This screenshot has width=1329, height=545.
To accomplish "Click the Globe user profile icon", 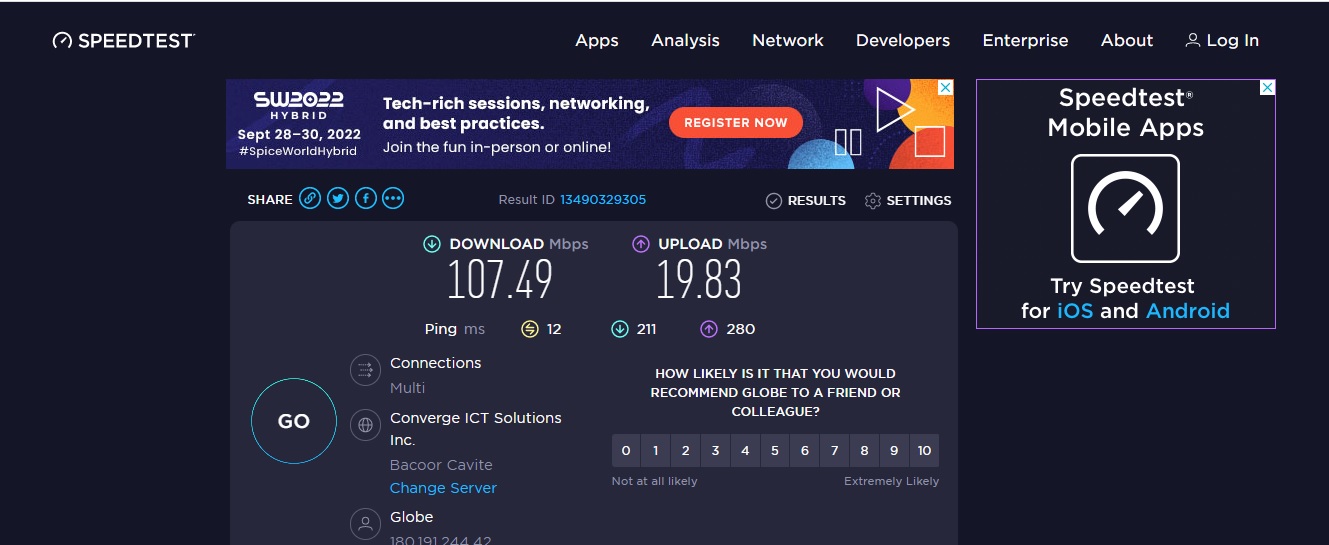I will tap(365, 523).
